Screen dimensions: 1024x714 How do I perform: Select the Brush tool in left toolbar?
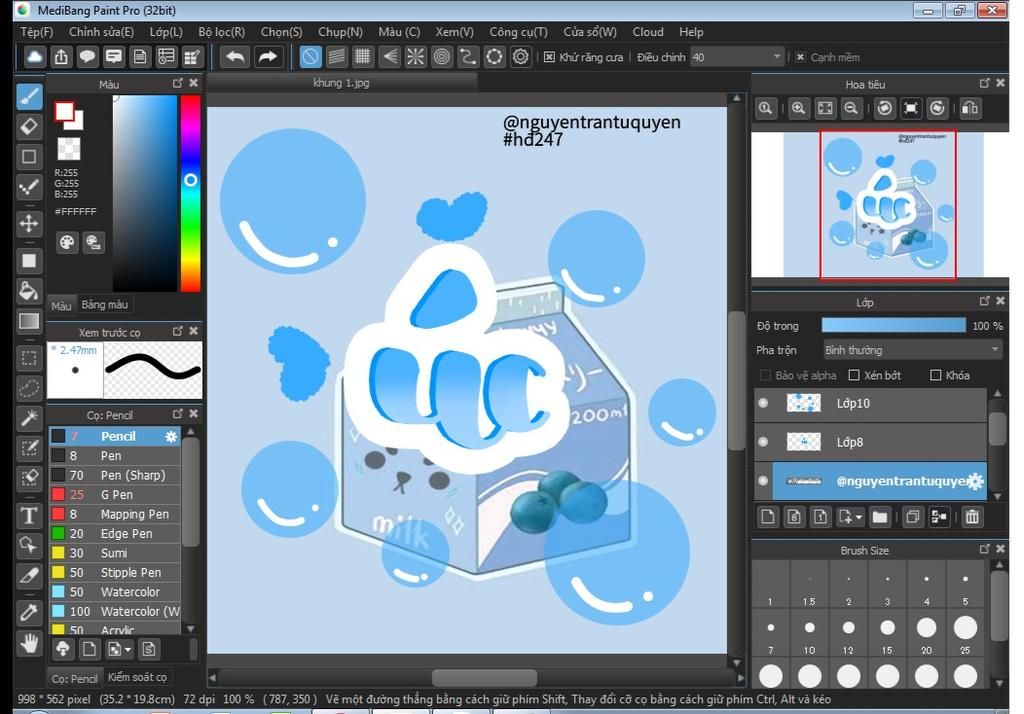(x=29, y=97)
